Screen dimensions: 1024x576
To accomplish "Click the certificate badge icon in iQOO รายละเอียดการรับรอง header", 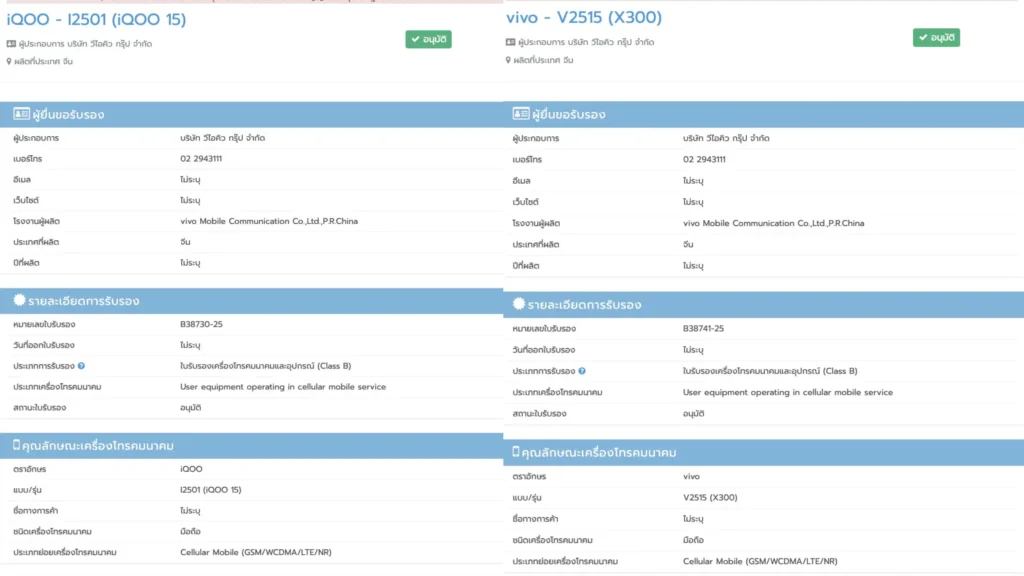I will pyautogui.click(x=19, y=300).
